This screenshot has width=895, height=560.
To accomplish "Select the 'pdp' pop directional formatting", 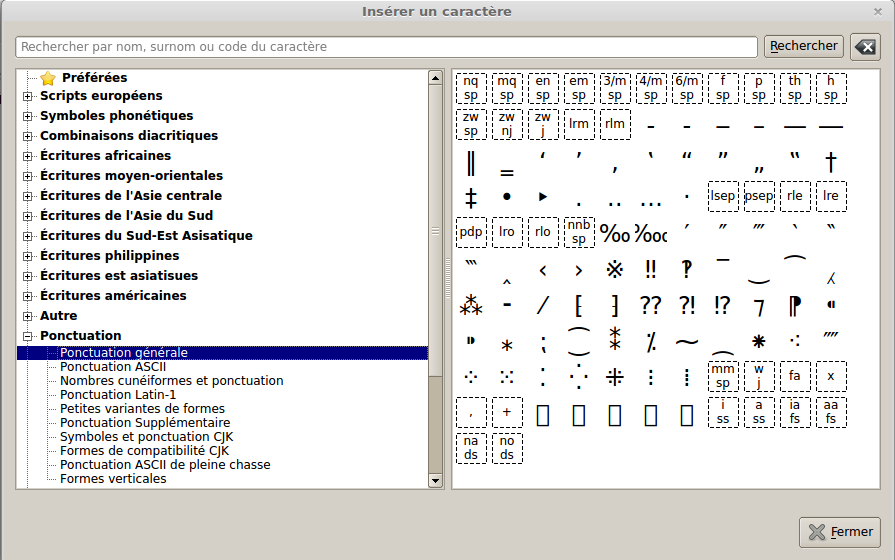I will (471, 232).
